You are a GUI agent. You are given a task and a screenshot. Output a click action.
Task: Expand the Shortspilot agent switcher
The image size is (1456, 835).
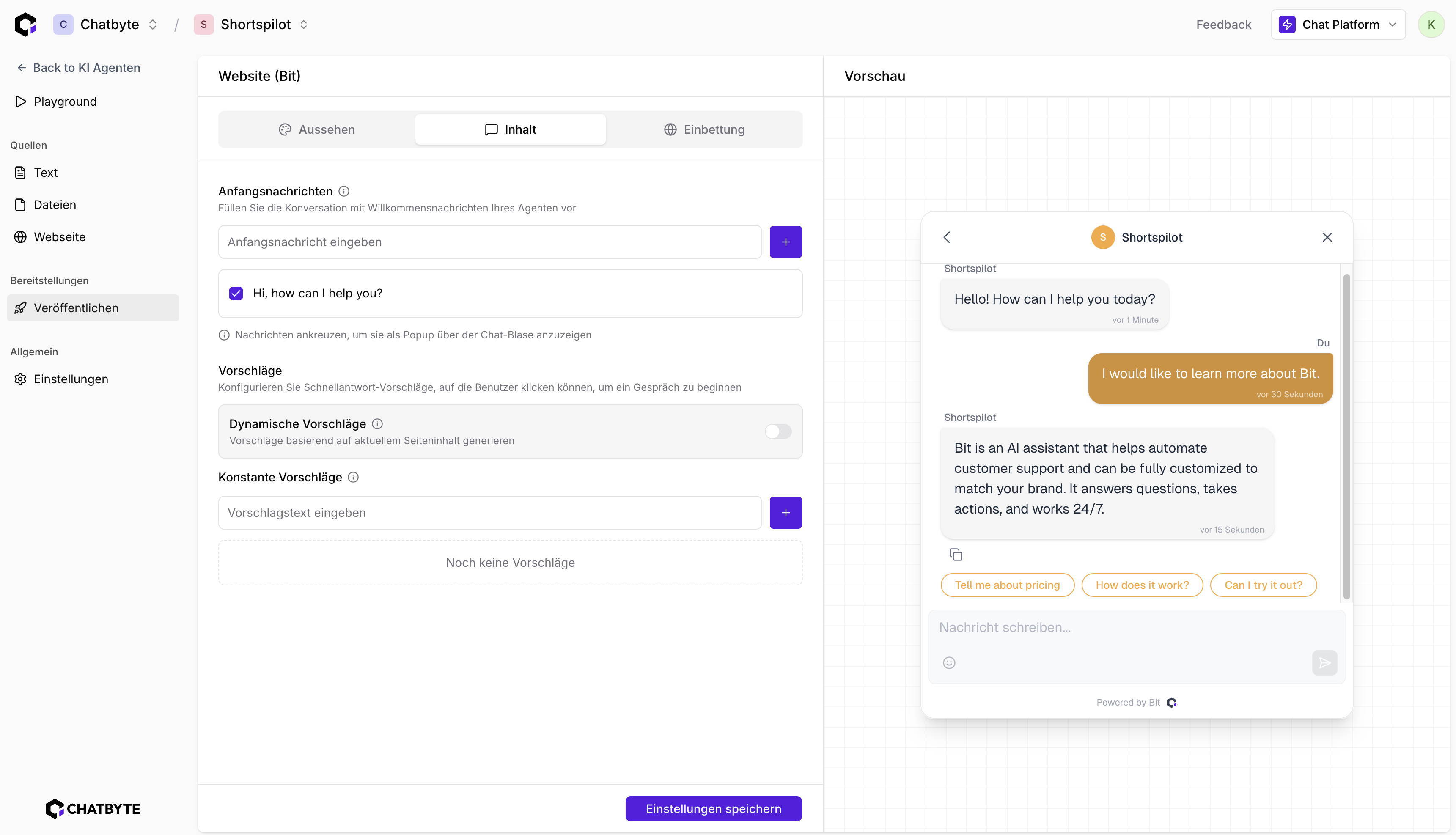(x=304, y=25)
